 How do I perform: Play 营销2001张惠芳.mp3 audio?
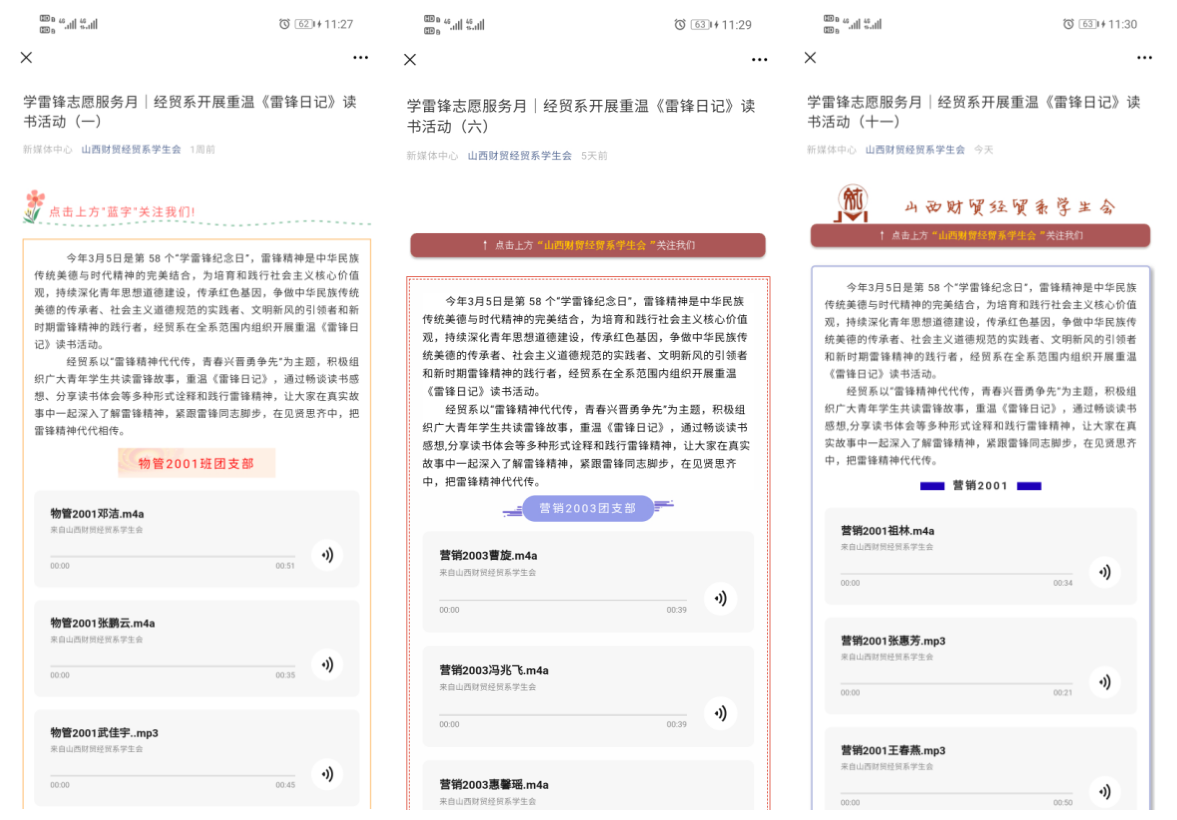pos(1104,682)
